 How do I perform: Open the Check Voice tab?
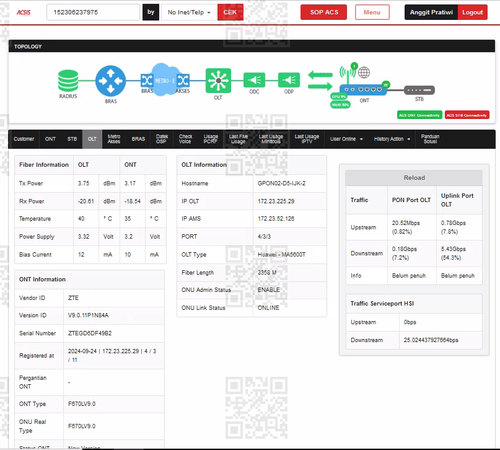pos(185,139)
